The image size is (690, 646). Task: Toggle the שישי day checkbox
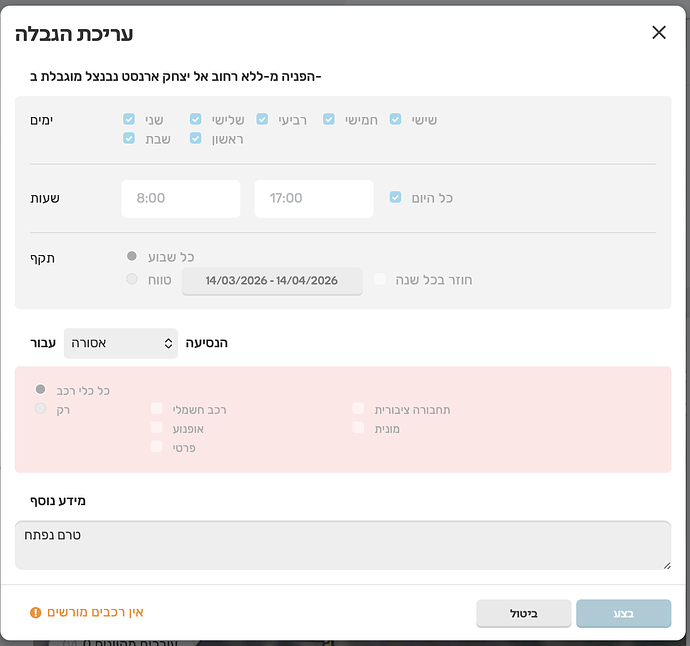tap(396, 119)
